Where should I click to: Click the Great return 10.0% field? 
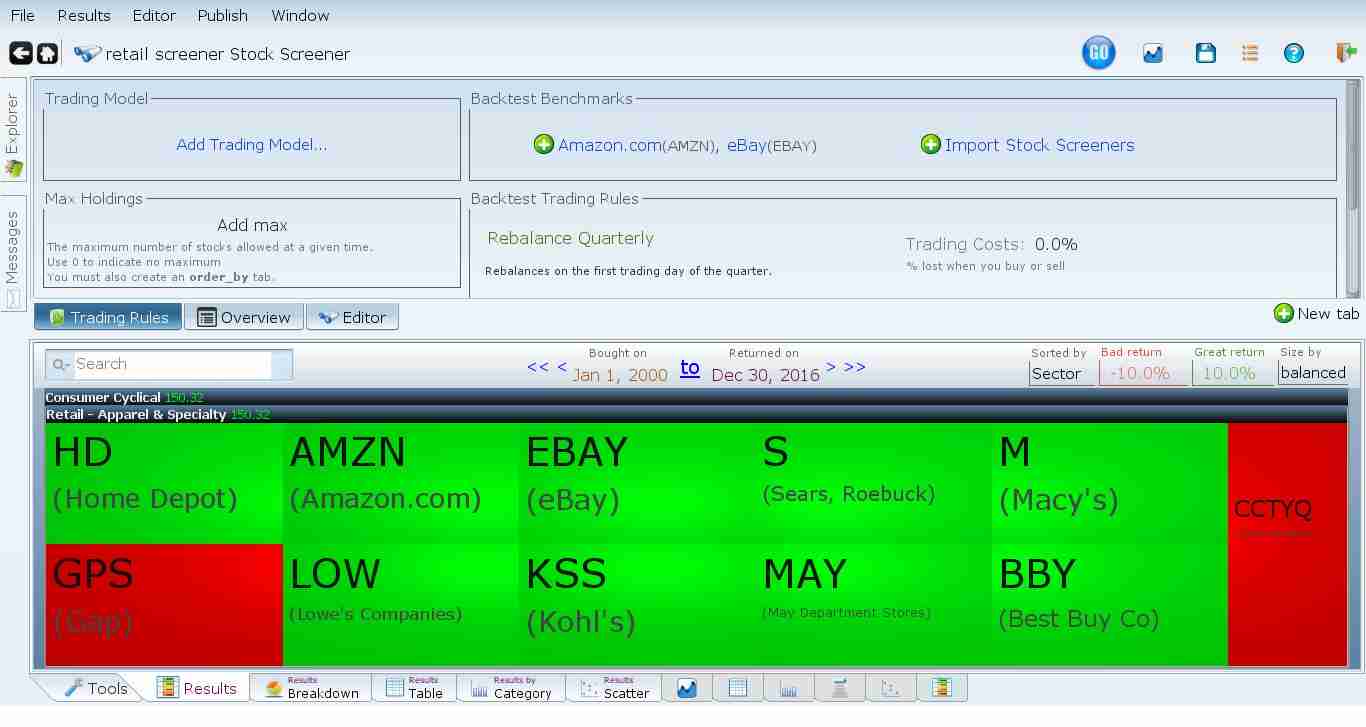point(1231,373)
